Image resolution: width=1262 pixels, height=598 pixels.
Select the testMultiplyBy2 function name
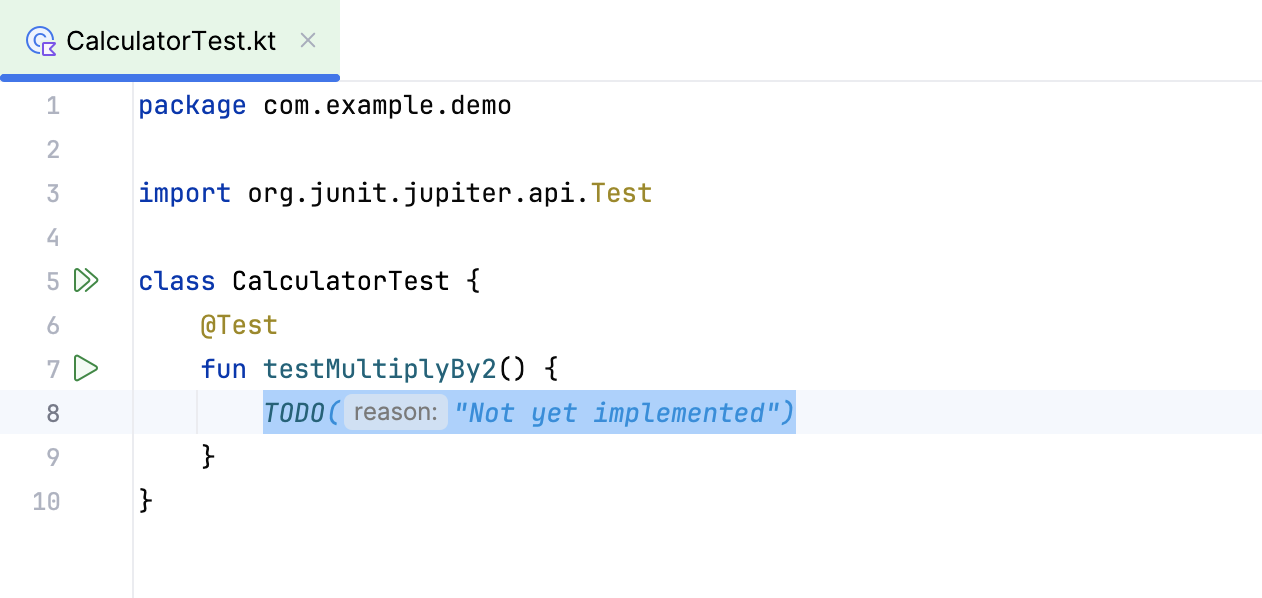(x=380, y=368)
